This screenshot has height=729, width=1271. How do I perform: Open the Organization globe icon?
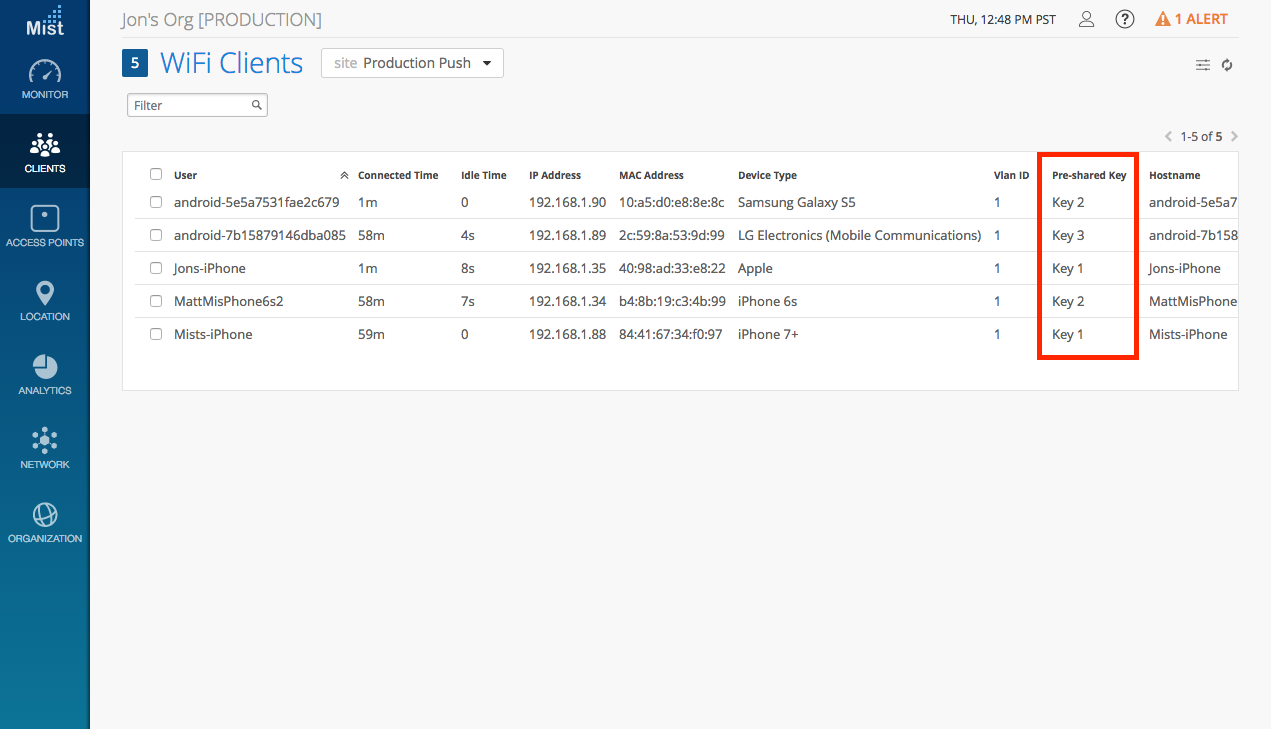point(45,515)
